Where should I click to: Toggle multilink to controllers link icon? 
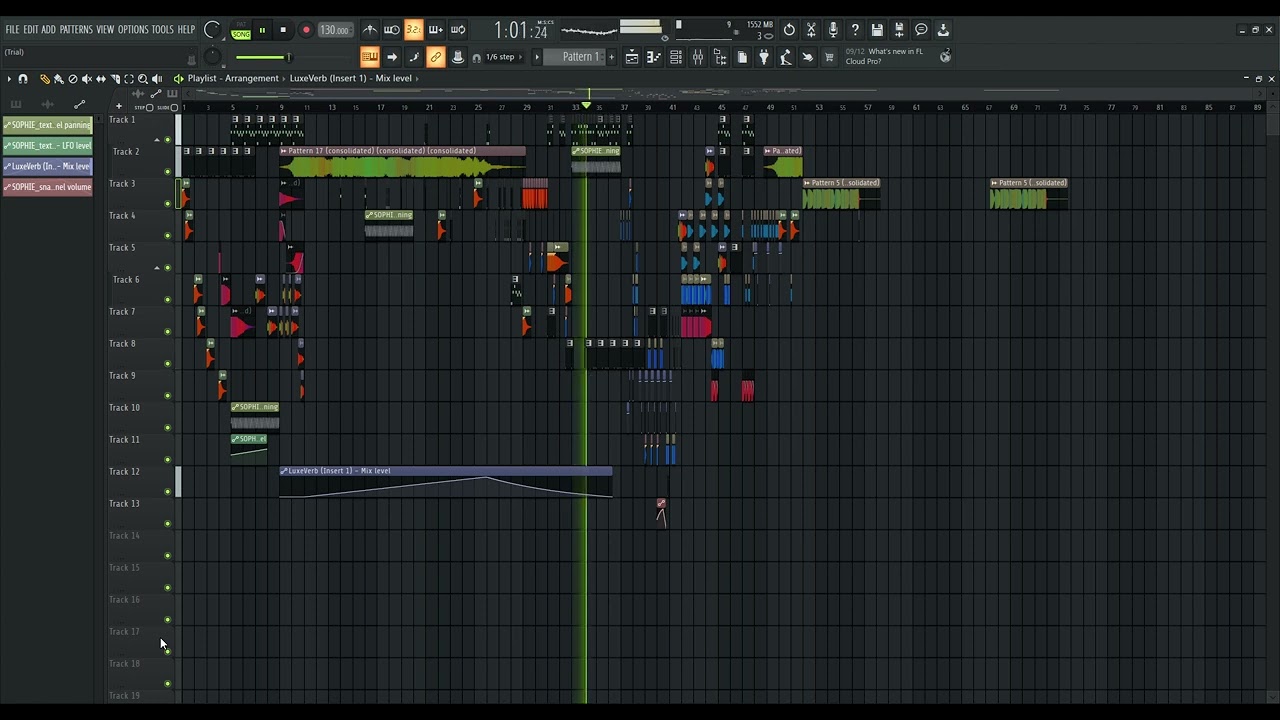436,57
